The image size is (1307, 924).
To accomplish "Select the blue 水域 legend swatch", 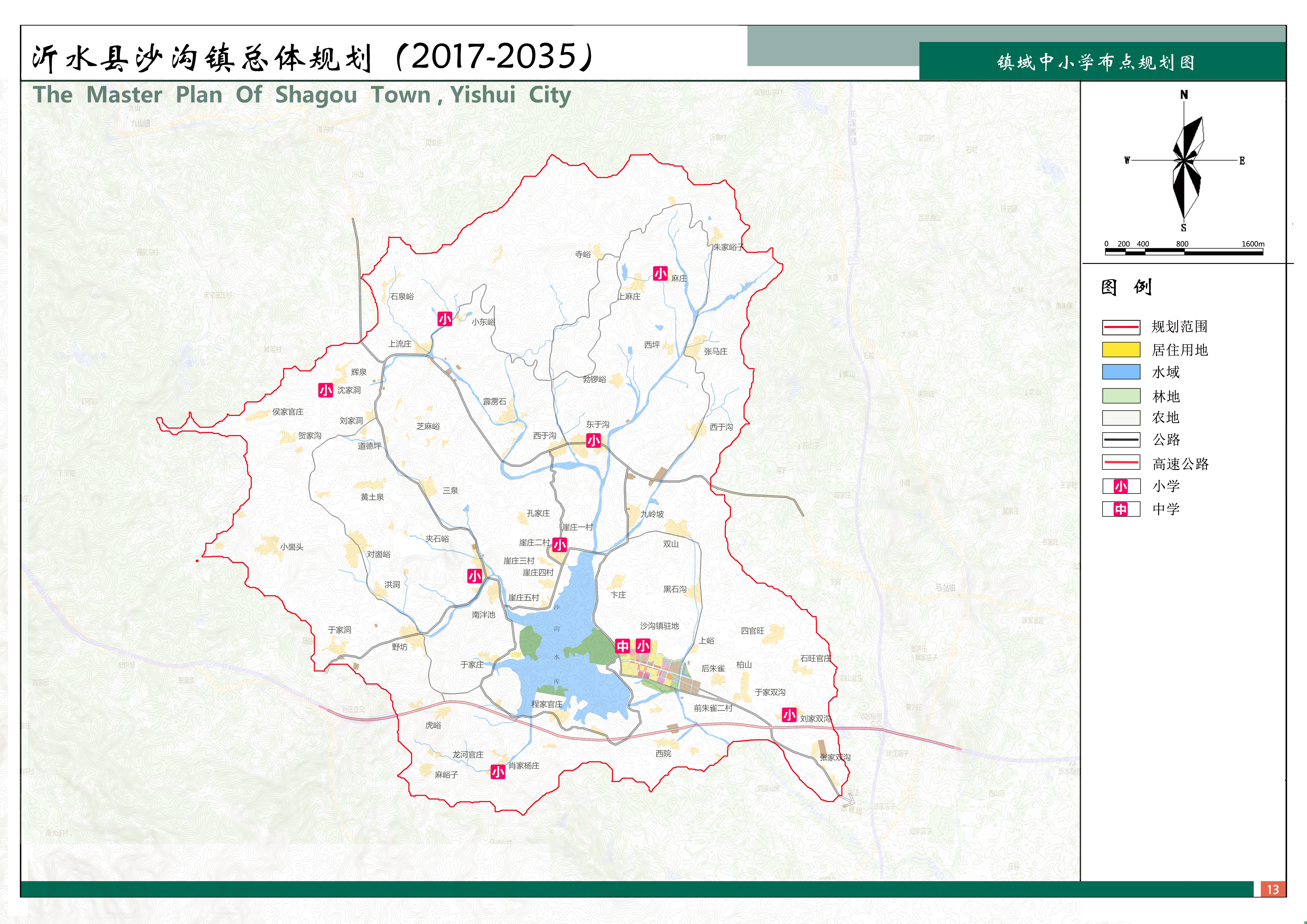I will click(1121, 372).
